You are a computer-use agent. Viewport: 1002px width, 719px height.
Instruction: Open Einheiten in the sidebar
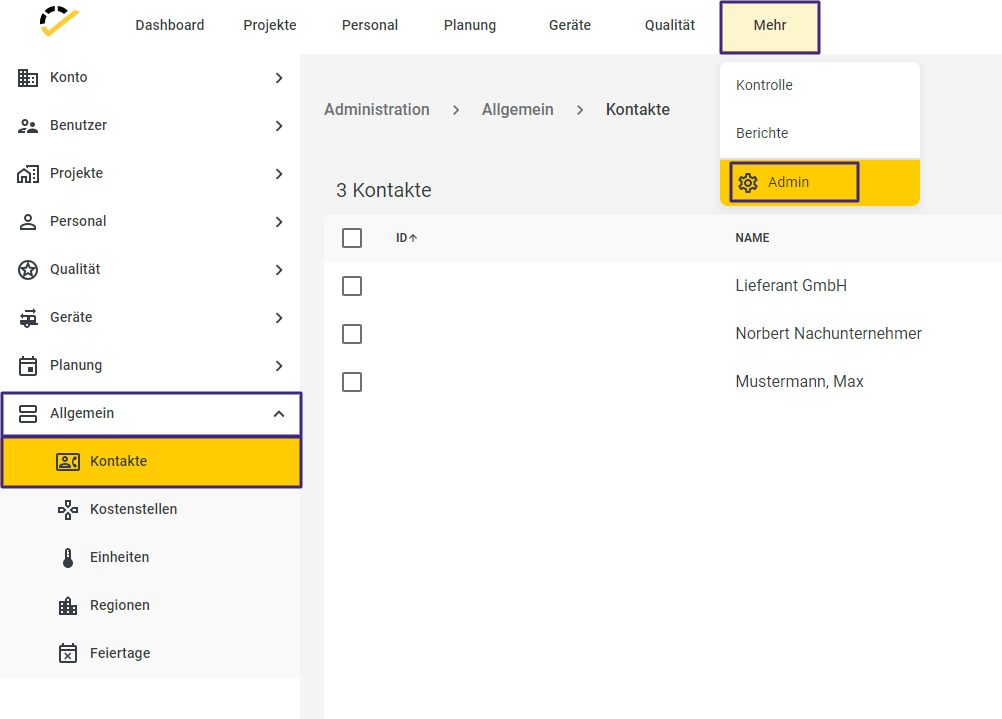tap(150, 557)
